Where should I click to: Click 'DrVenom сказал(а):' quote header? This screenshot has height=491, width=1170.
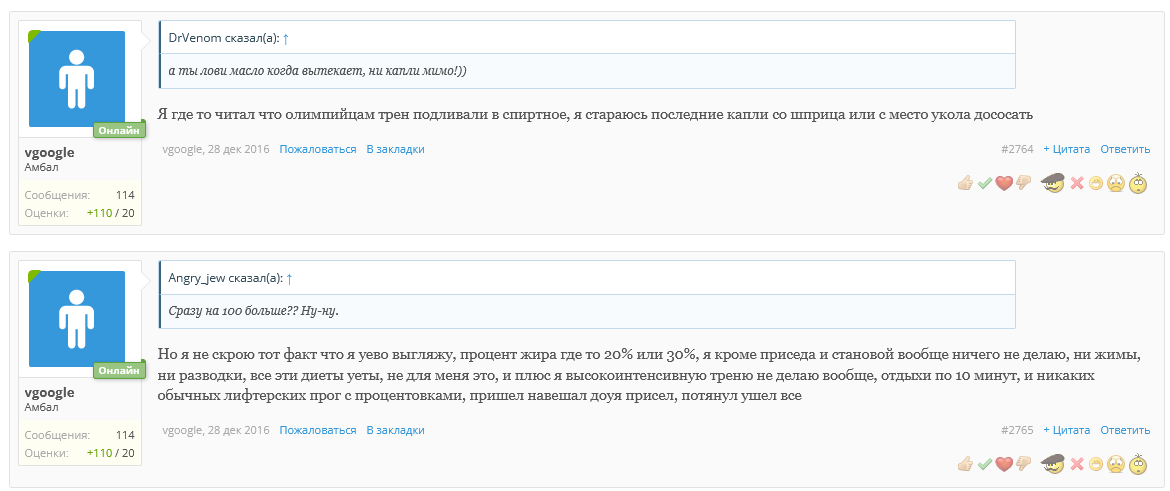click(224, 38)
